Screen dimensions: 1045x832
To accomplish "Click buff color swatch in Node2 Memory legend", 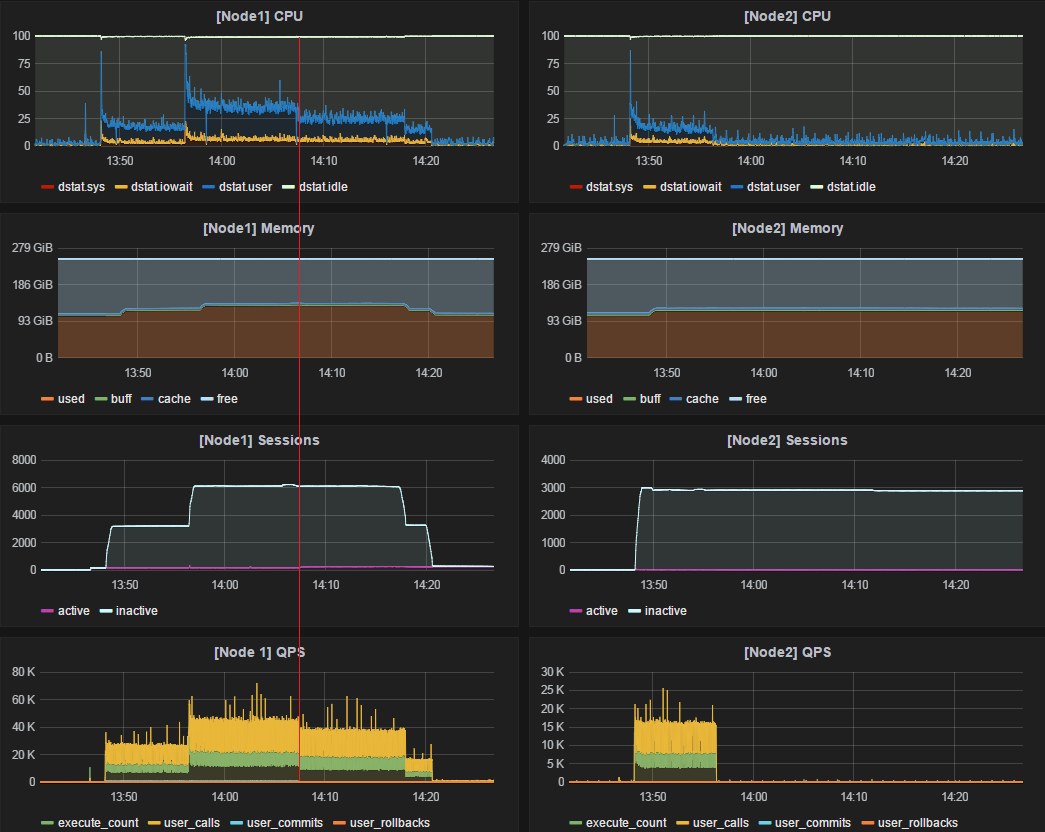I will [x=629, y=399].
